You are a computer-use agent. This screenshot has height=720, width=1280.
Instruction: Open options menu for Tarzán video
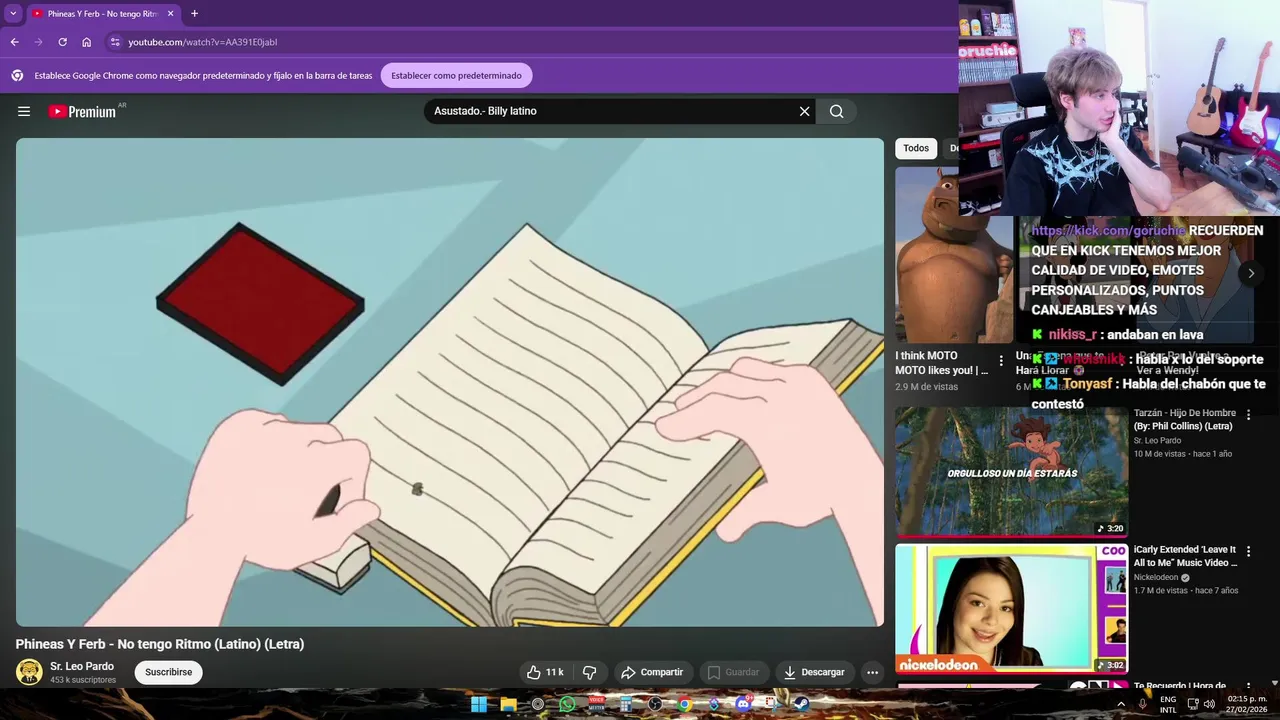point(1248,414)
